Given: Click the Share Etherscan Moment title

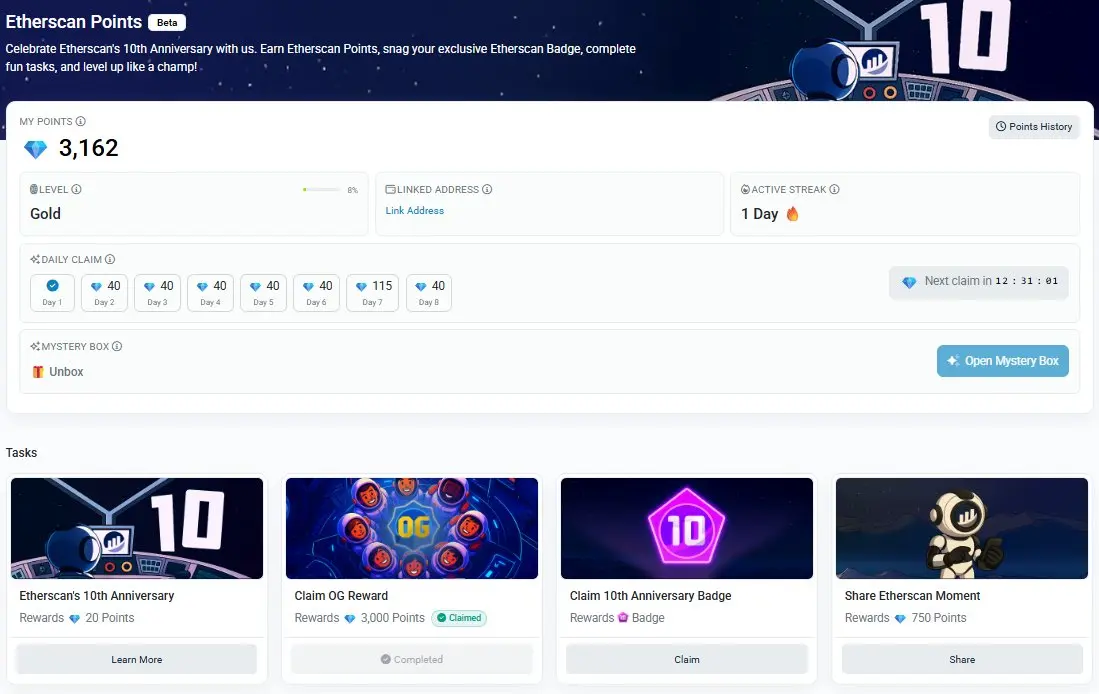Looking at the screenshot, I should pyautogui.click(x=913, y=596).
